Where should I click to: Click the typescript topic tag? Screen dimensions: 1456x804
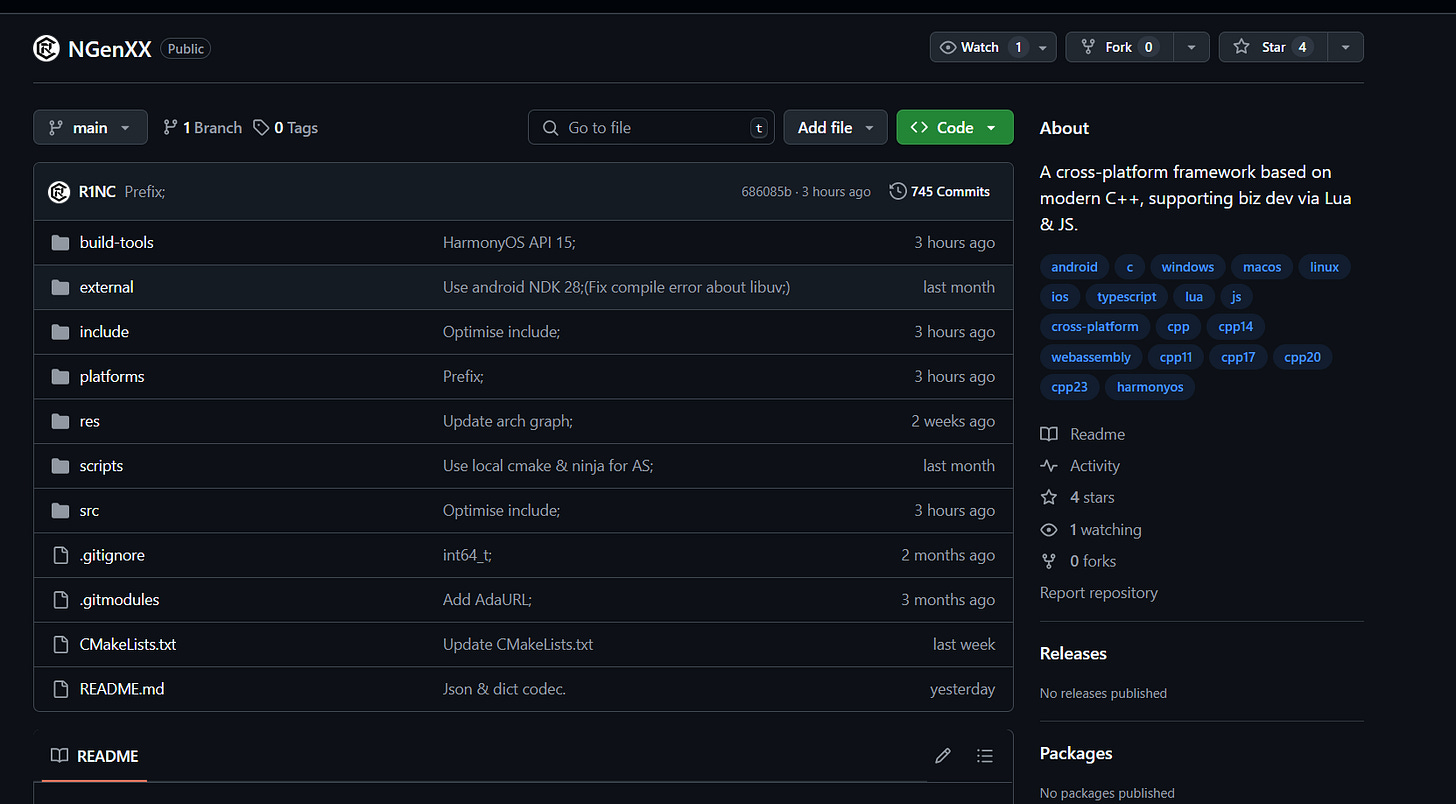1126,297
